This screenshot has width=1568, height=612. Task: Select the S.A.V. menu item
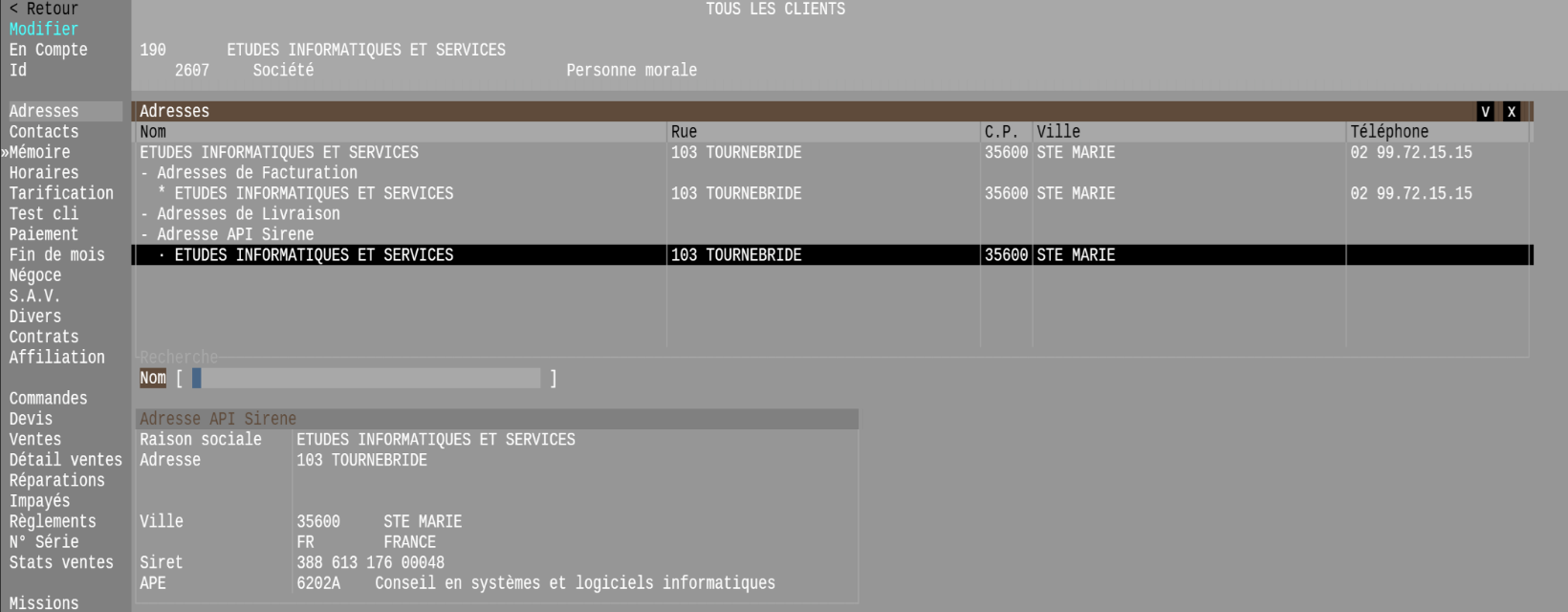click(x=34, y=295)
